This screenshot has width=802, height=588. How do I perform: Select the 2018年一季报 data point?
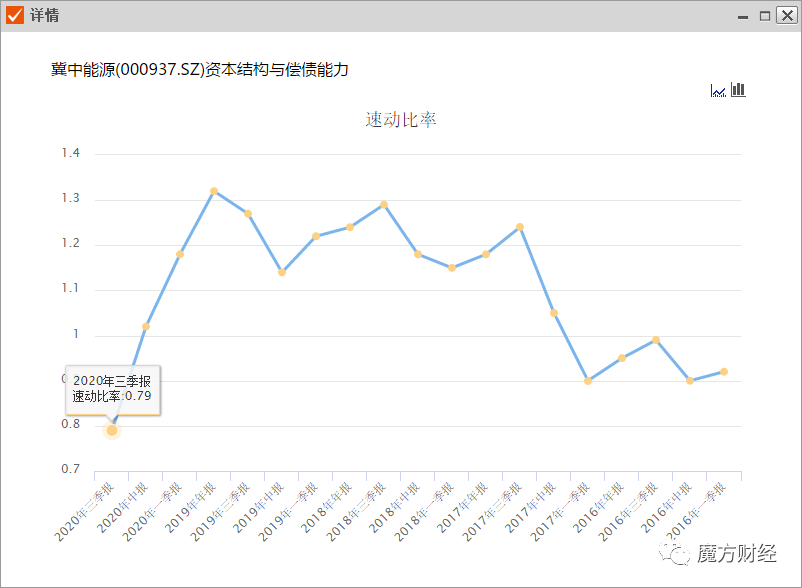452,267
